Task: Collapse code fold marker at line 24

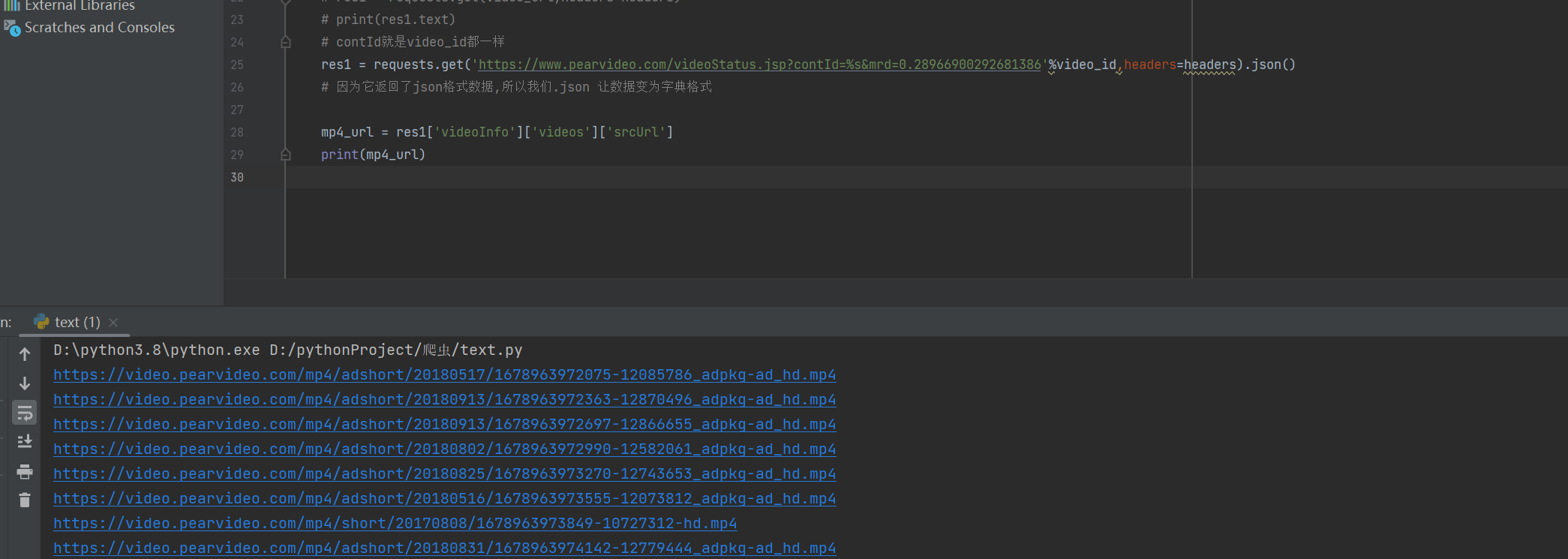Action: pyautogui.click(x=285, y=42)
